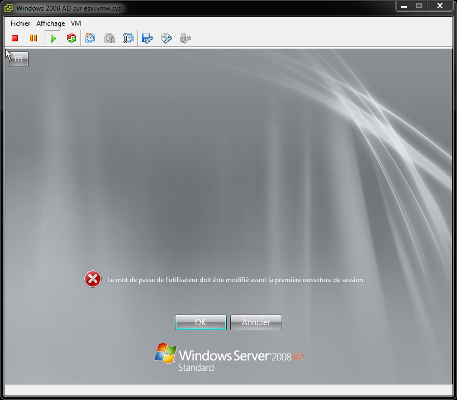457x400 pixels.
Task: Reset the virtual machine with the red-green icon
Action: click(71, 38)
